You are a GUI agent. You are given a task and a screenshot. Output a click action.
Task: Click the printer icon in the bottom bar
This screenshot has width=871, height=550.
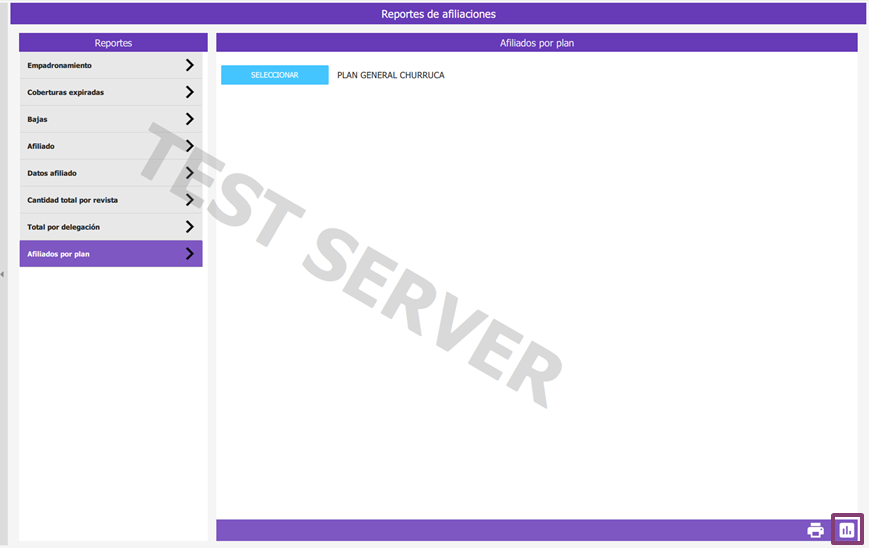tap(815, 531)
